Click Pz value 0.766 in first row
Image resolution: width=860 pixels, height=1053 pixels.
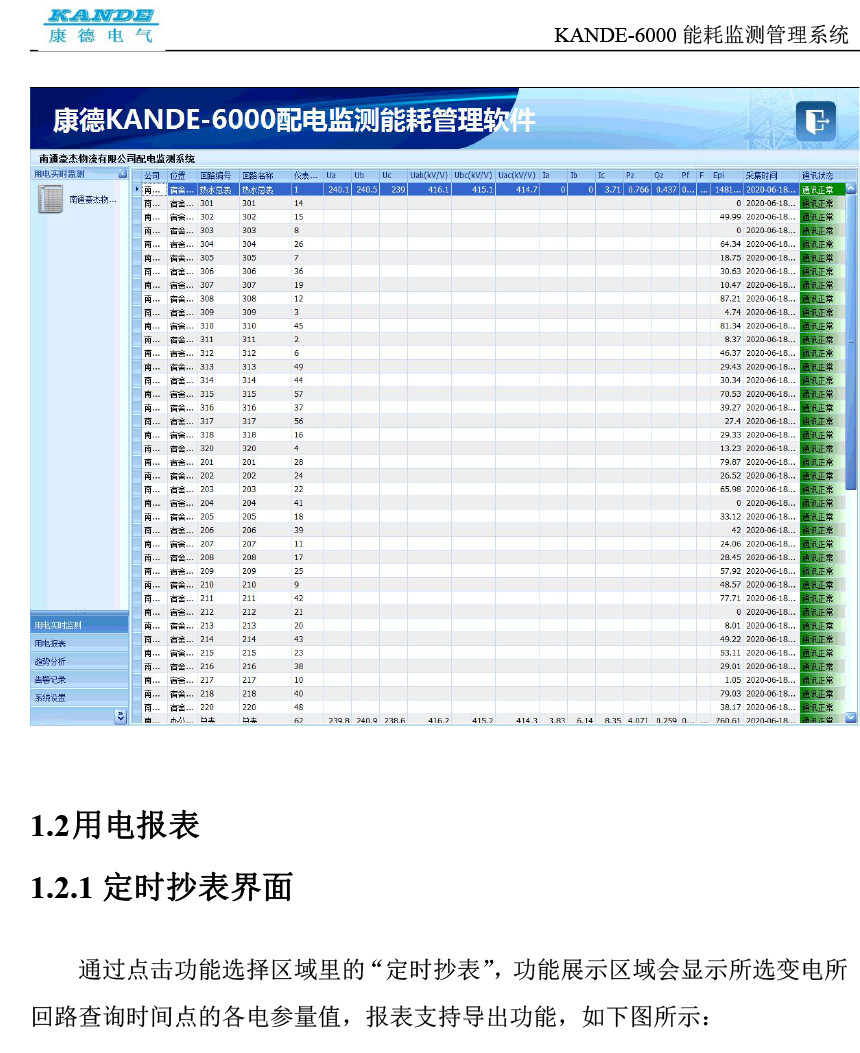638,190
